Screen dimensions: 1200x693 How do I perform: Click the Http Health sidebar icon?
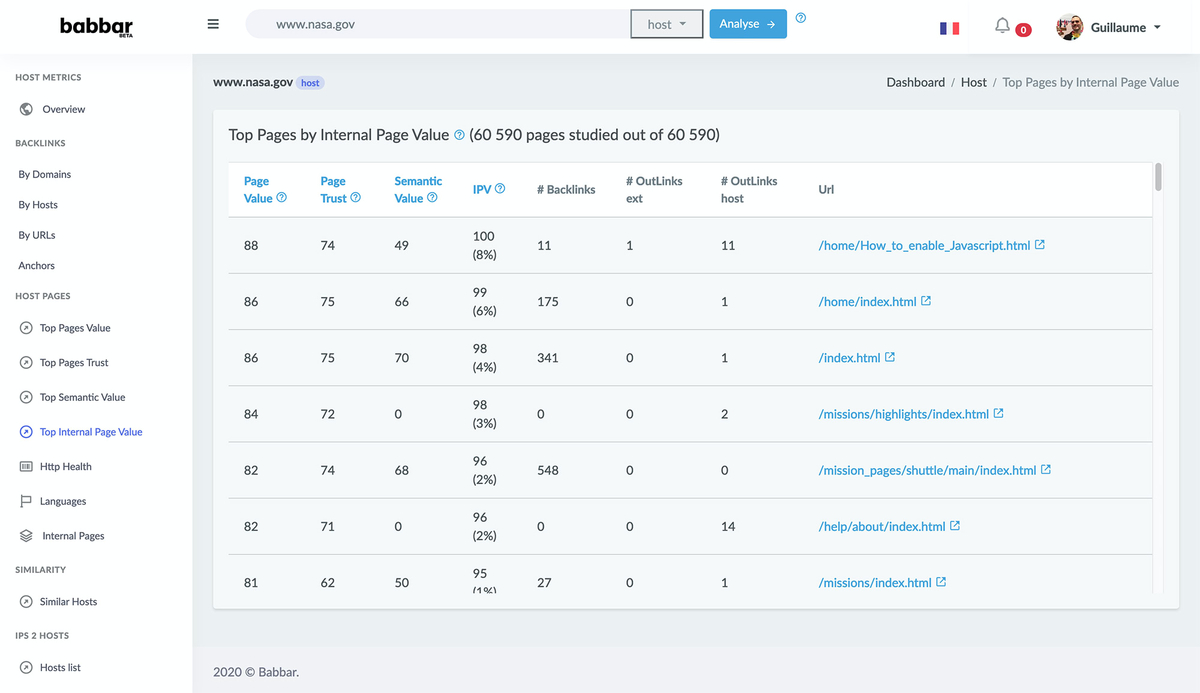point(26,467)
